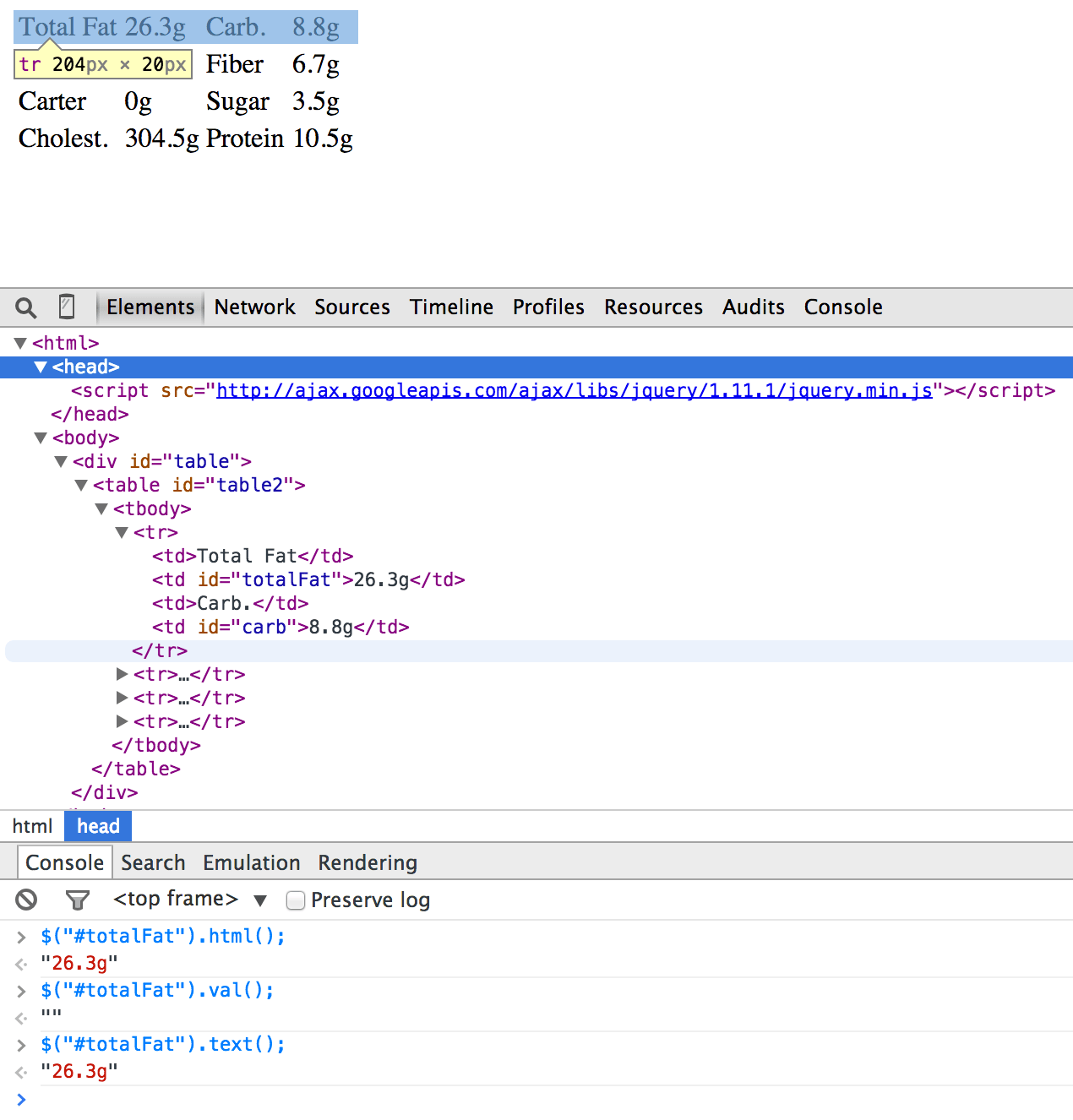This screenshot has width=1073, height=1120.
Task: Select the td id="carb" element line
Action: coord(281,627)
